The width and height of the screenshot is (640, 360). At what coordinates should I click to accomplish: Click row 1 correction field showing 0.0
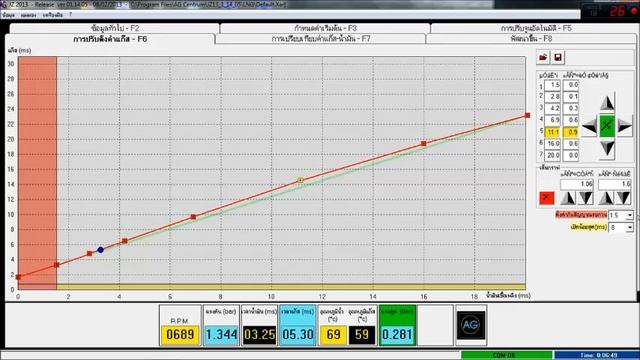tap(571, 85)
